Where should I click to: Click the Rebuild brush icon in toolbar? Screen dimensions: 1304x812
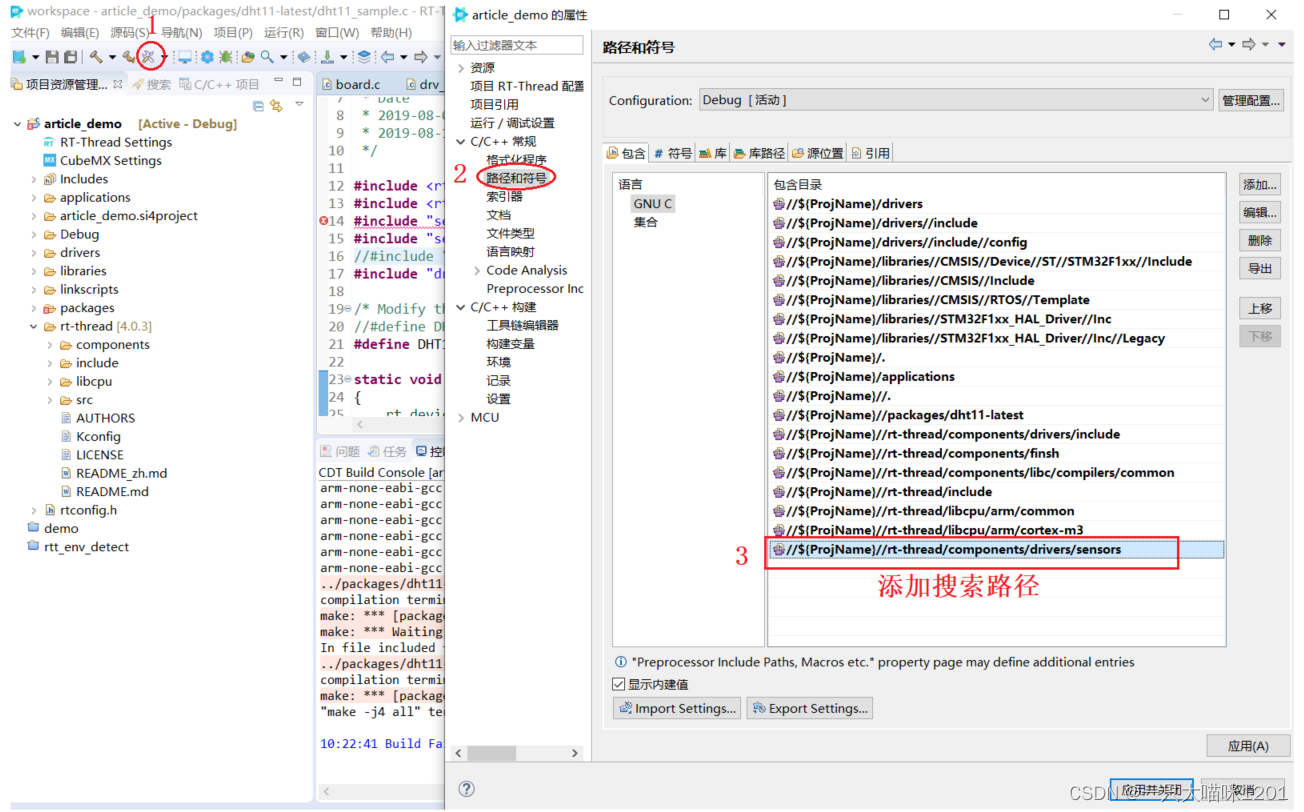pyautogui.click(x=129, y=57)
